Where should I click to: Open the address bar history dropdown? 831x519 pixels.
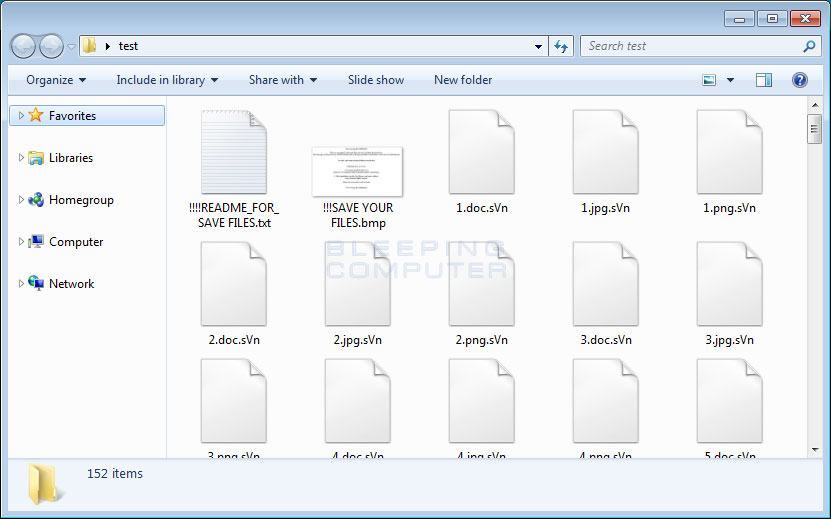click(x=538, y=47)
